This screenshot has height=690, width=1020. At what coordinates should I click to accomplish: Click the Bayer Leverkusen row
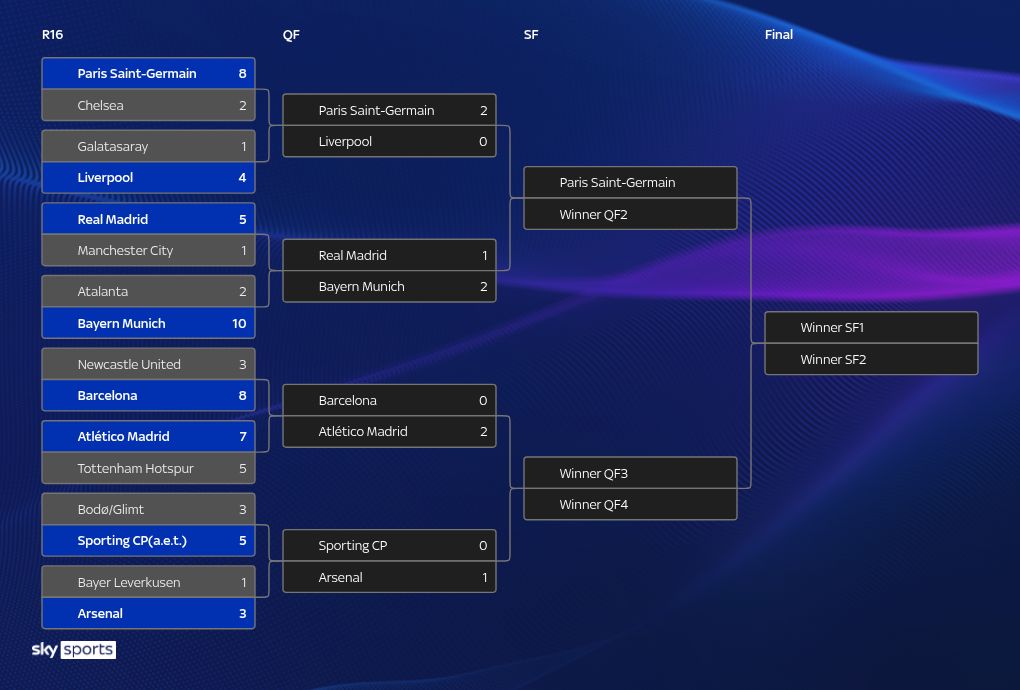click(148, 582)
